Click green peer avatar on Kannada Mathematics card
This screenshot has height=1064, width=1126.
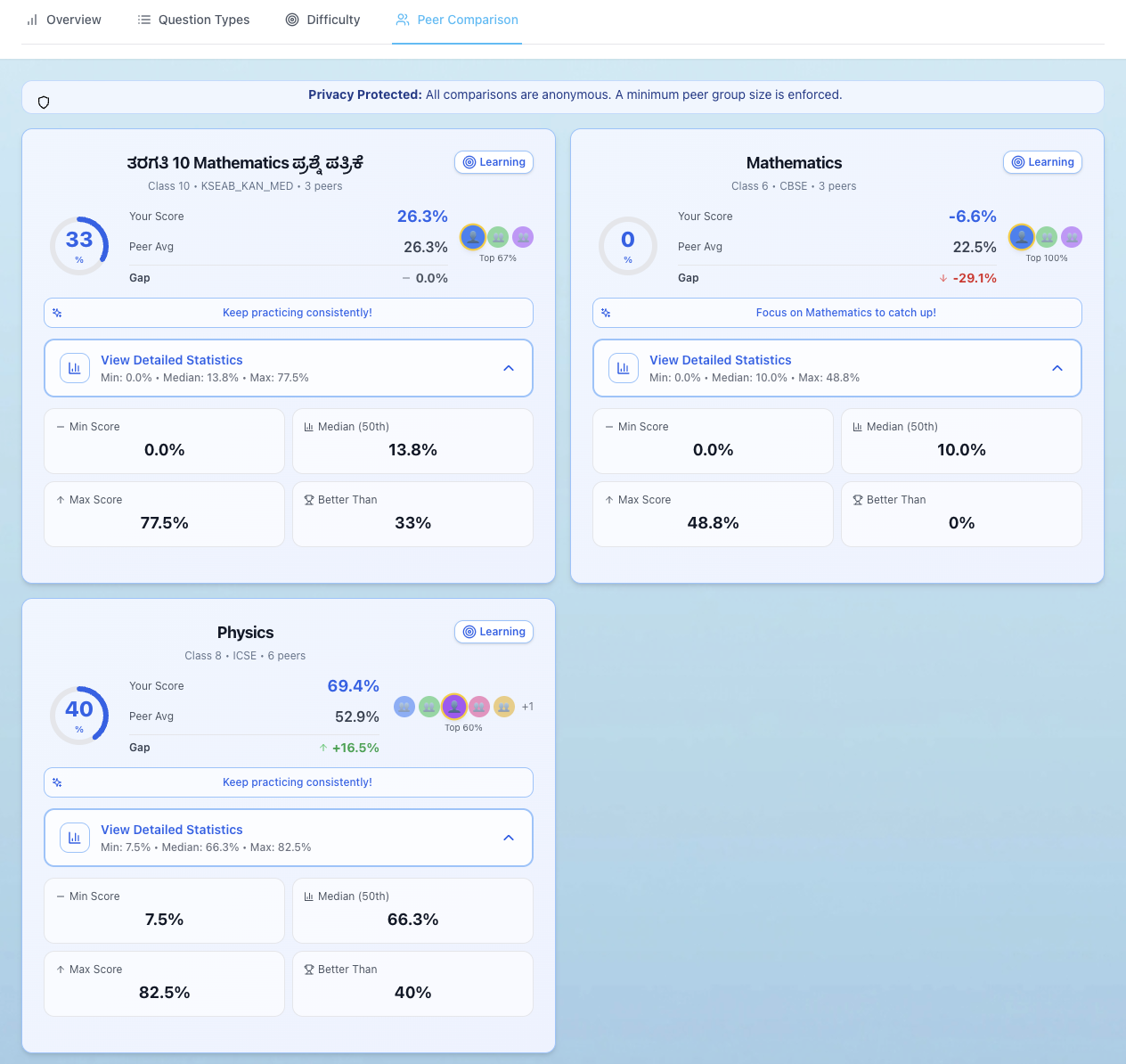[x=498, y=237]
